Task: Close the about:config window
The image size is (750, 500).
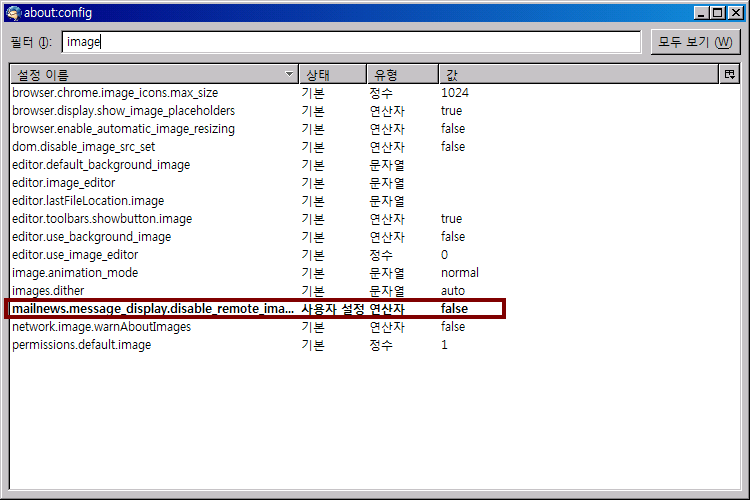Action: point(736,13)
